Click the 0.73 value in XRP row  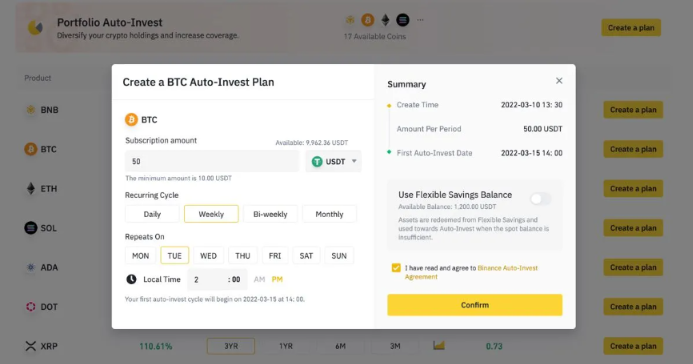coord(494,346)
